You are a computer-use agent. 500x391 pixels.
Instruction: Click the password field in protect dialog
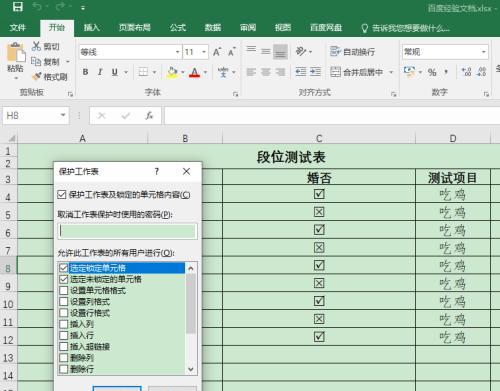coord(128,231)
